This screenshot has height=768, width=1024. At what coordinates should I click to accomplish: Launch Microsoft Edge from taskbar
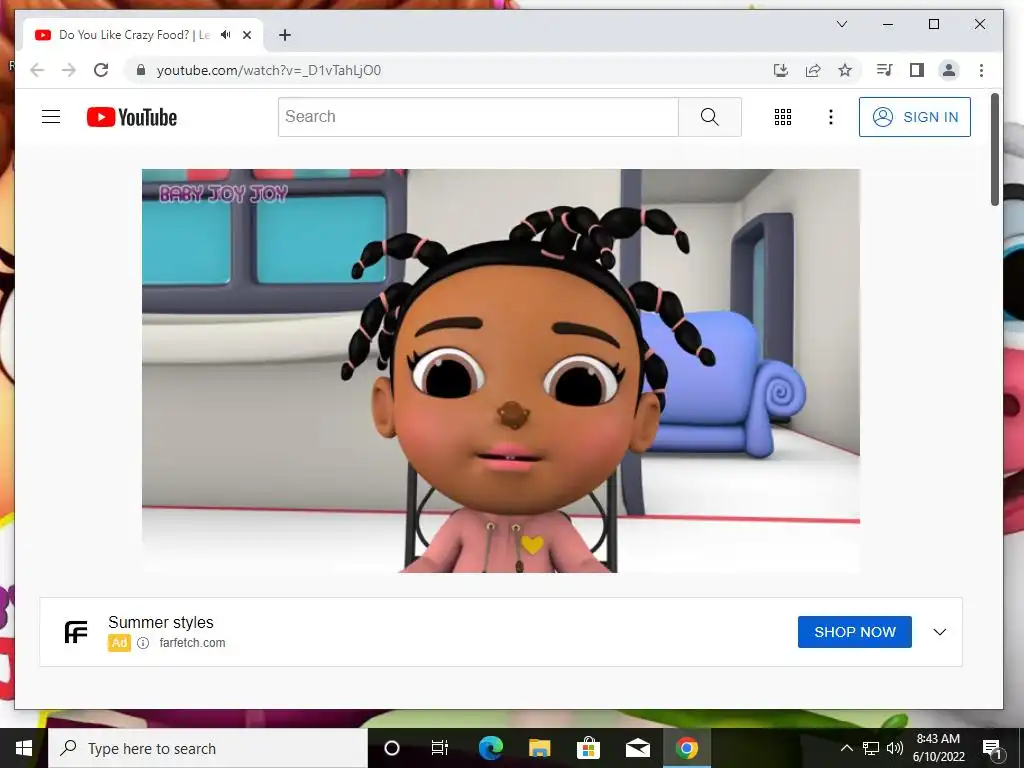tap(490, 748)
